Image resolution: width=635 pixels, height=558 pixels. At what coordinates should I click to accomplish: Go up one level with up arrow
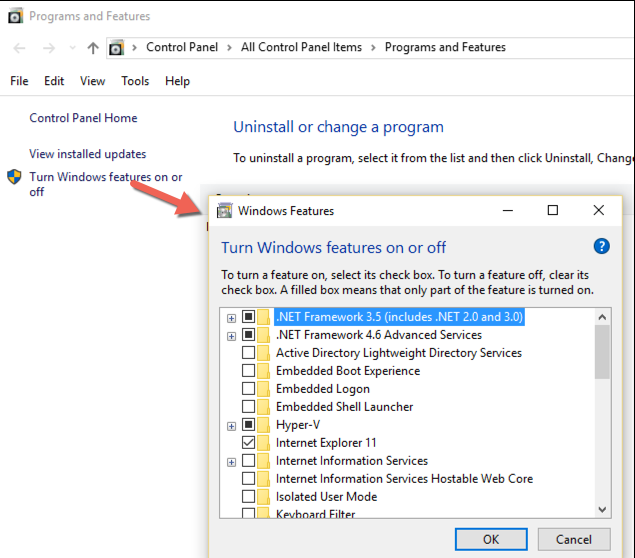pos(93,48)
